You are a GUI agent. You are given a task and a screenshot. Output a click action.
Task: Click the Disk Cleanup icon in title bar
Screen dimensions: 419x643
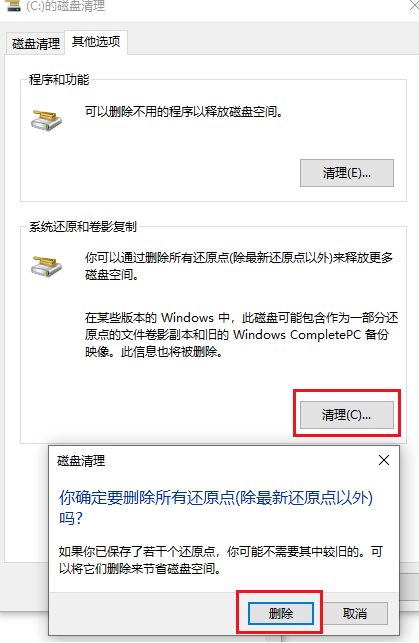[13, 5]
